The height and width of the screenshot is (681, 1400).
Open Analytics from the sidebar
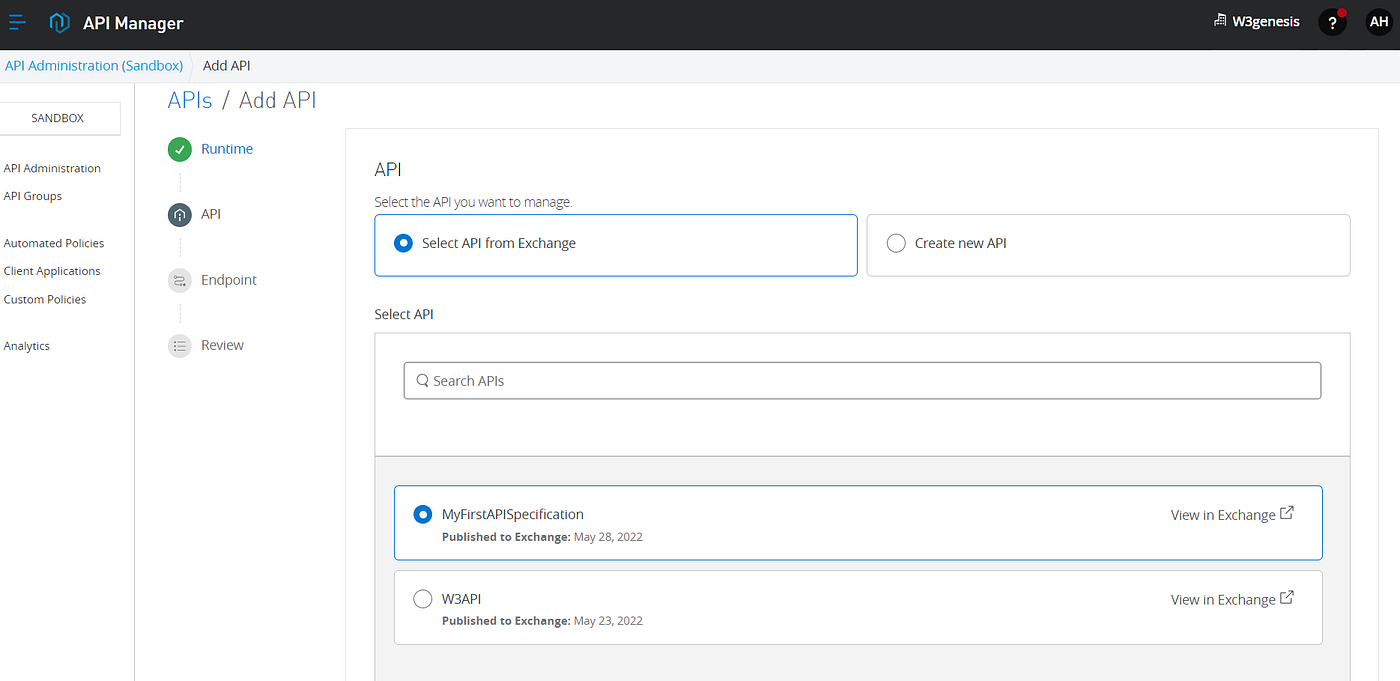27,346
